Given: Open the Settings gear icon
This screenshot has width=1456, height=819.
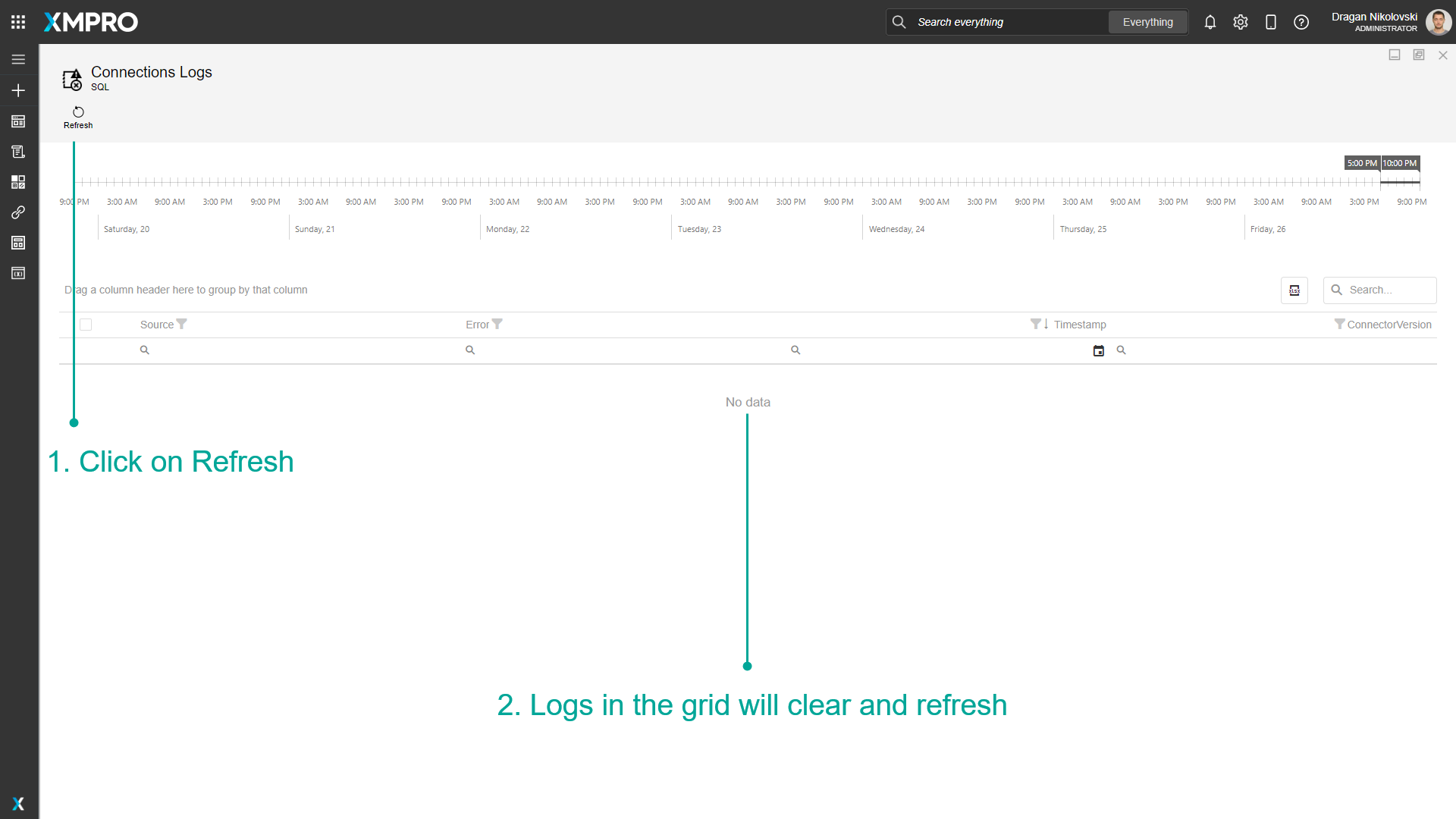Looking at the screenshot, I should tap(1241, 22).
